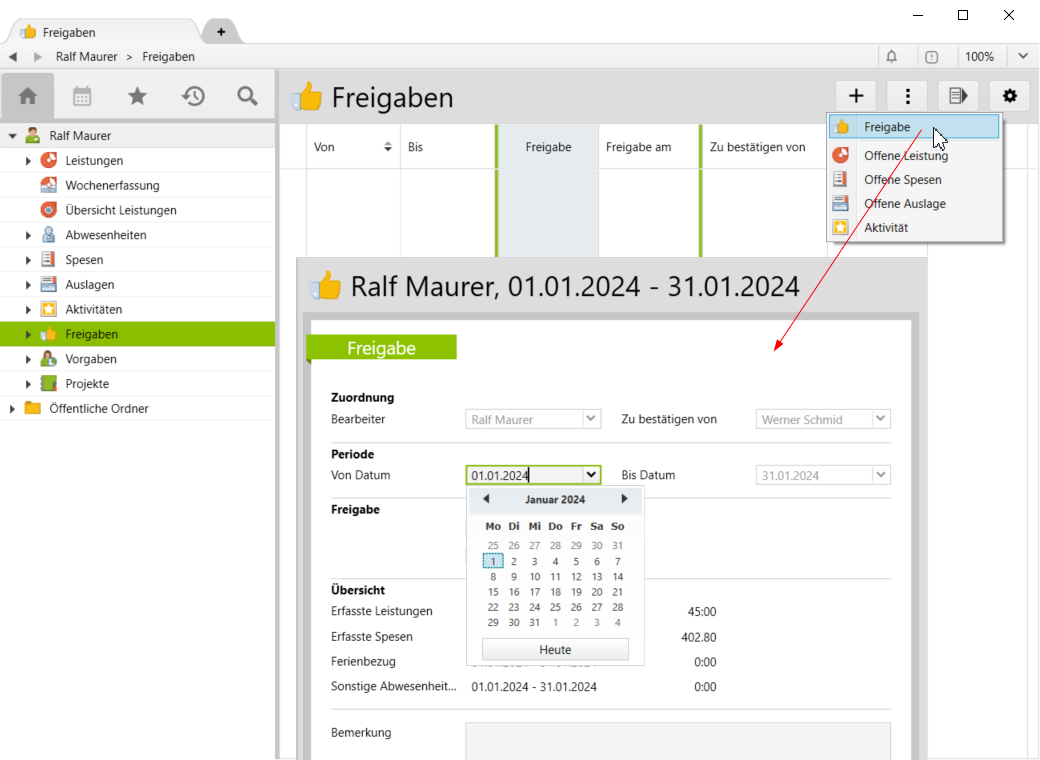The height and width of the screenshot is (760, 1040).
Task: Open Wochenerfassung in the sidebar tree
Action: click(x=112, y=185)
